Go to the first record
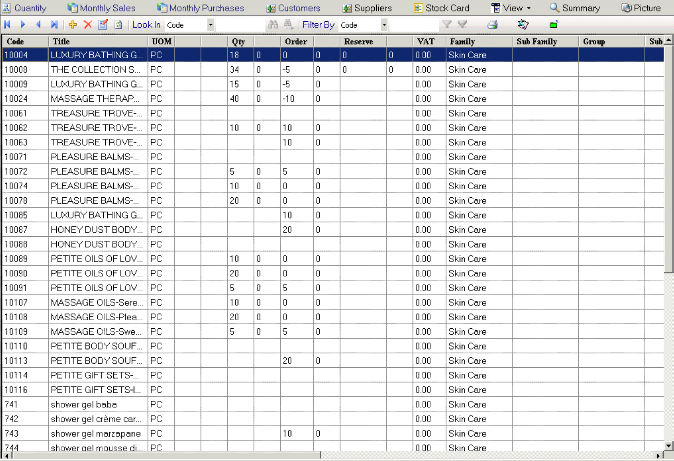This screenshot has height=461, width=674. (9, 23)
